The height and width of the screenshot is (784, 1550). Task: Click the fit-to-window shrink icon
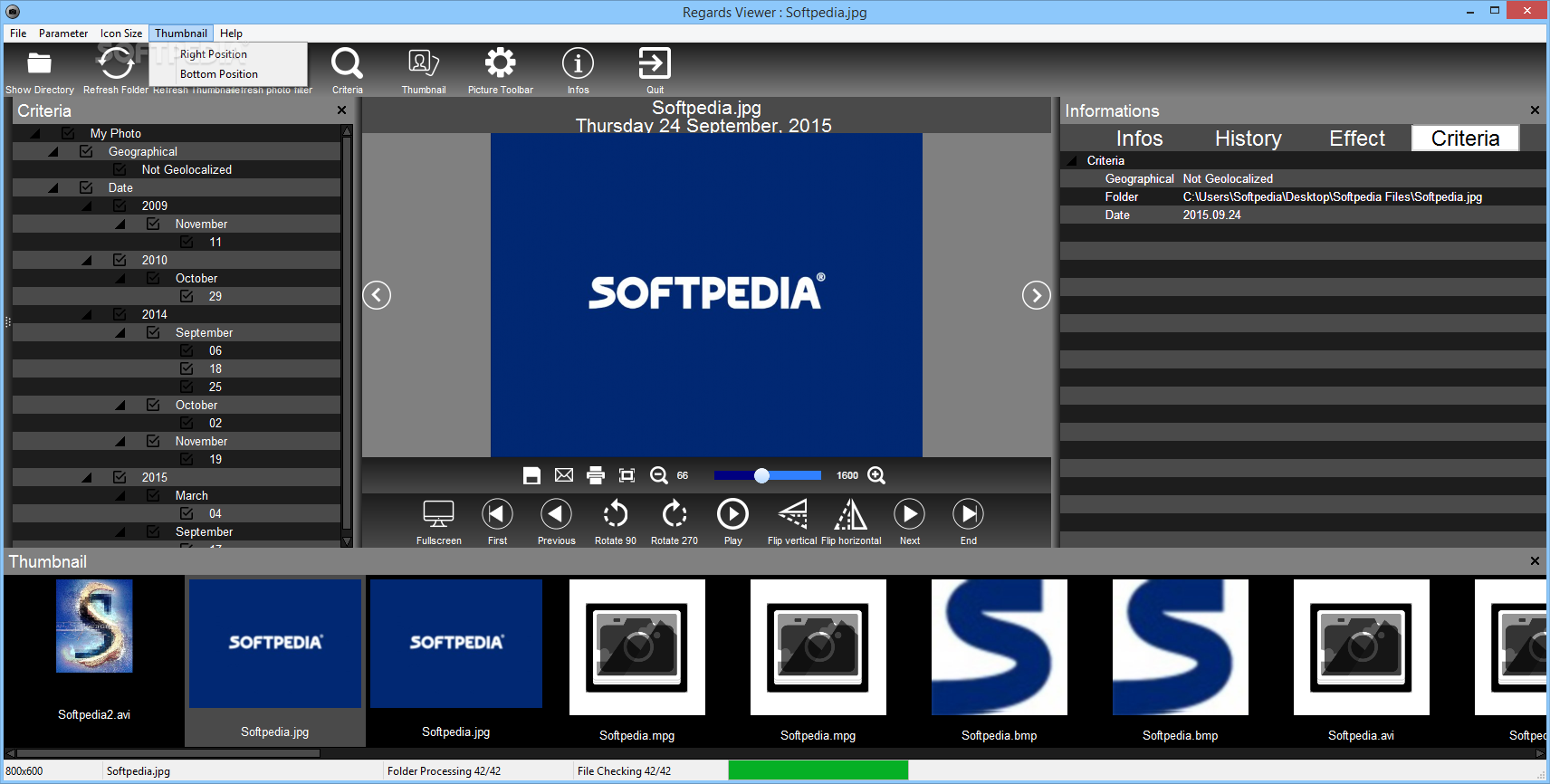(627, 475)
